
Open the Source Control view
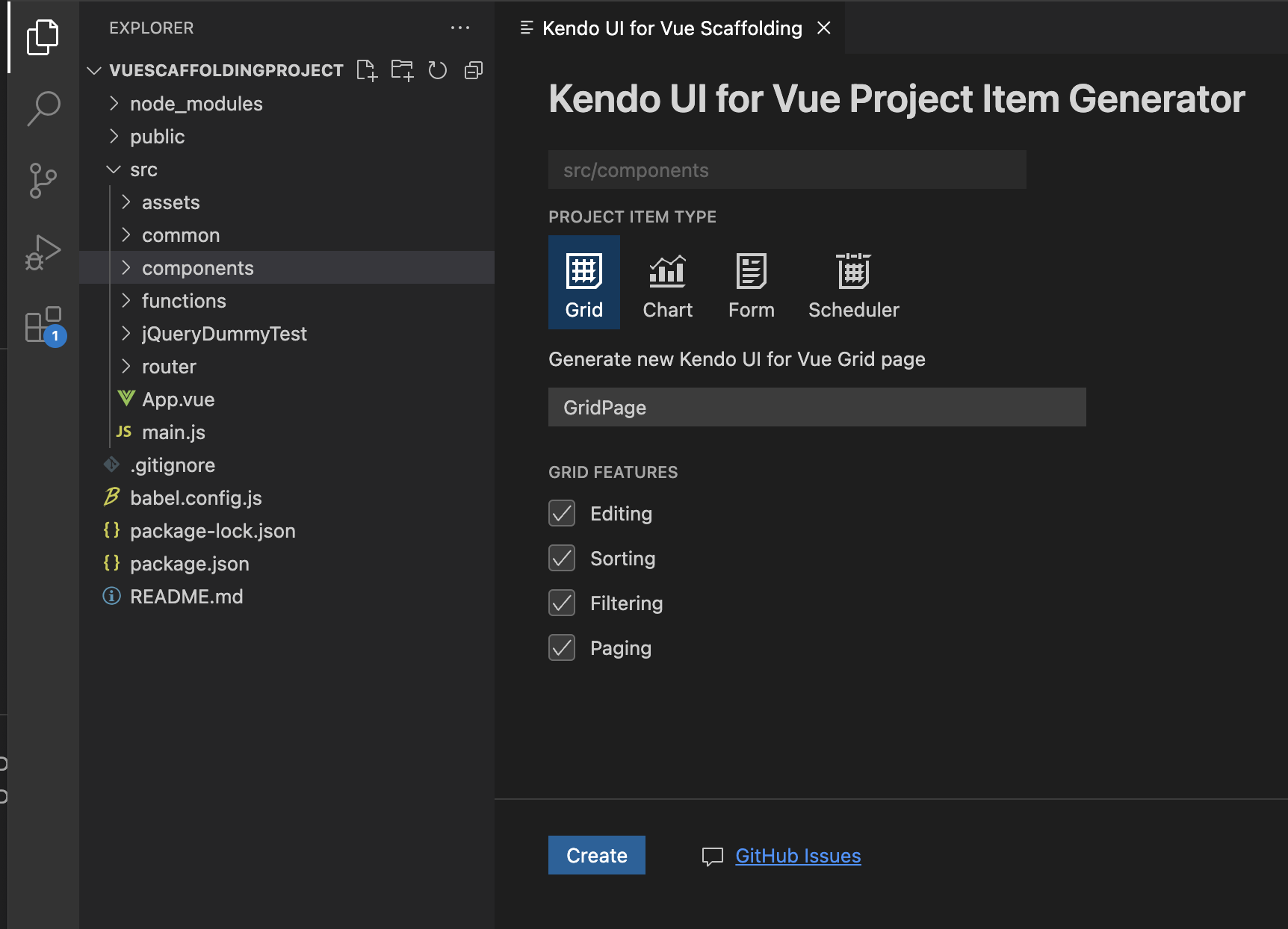pyautogui.click(x=43, y=180)
